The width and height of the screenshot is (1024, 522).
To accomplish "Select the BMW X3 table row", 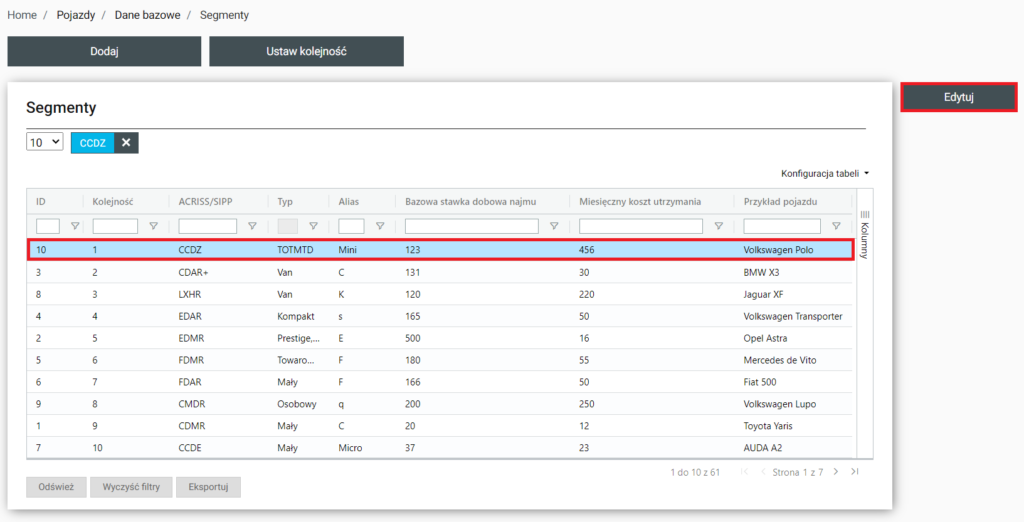I will tap(440, 271).
